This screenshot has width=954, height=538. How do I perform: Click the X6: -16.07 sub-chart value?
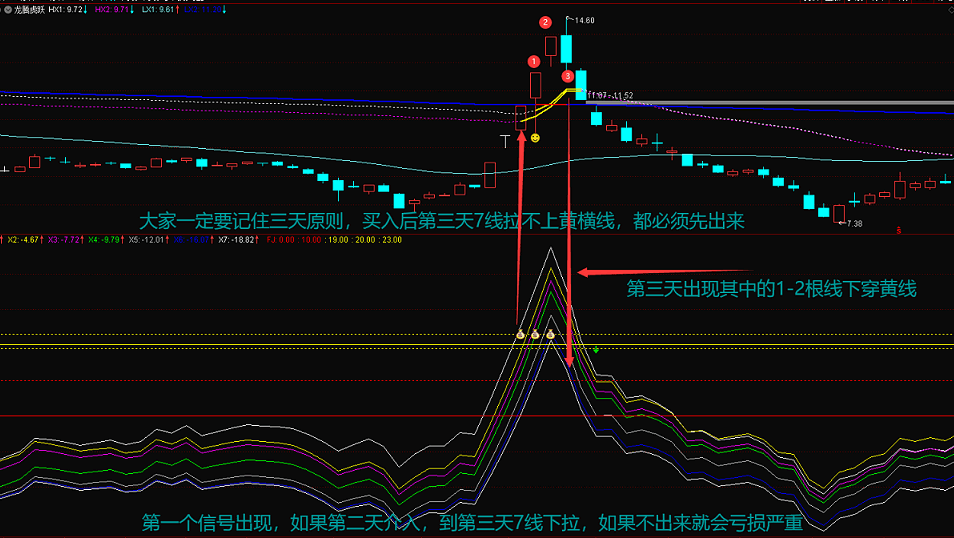(192, 240)
